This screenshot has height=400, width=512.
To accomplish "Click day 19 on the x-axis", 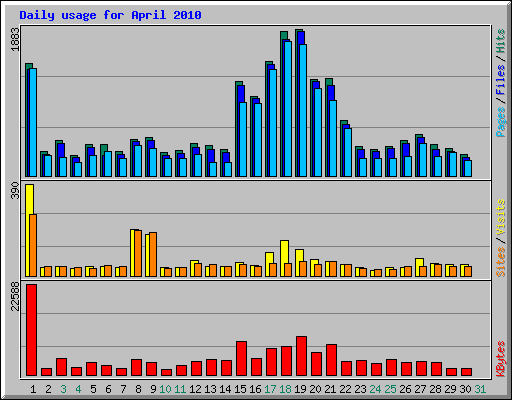I will [x=300, y=389].
